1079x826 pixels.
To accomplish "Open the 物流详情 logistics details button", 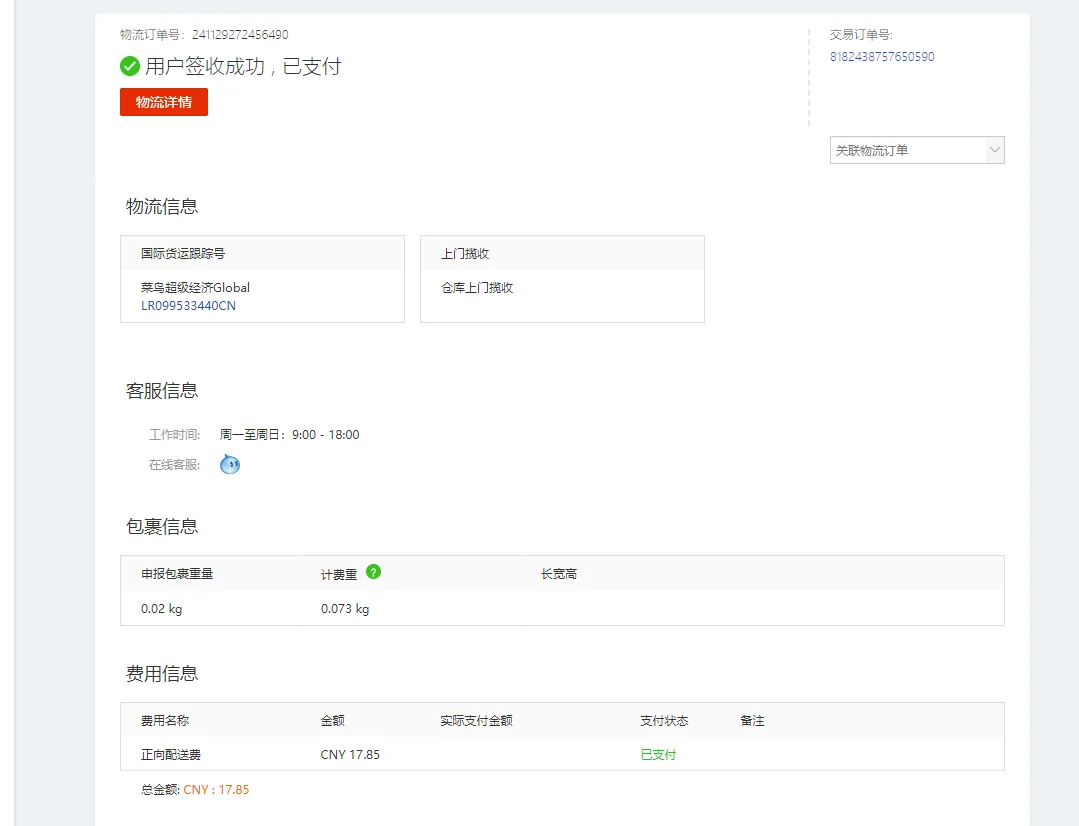I will (x=164, y=102).
